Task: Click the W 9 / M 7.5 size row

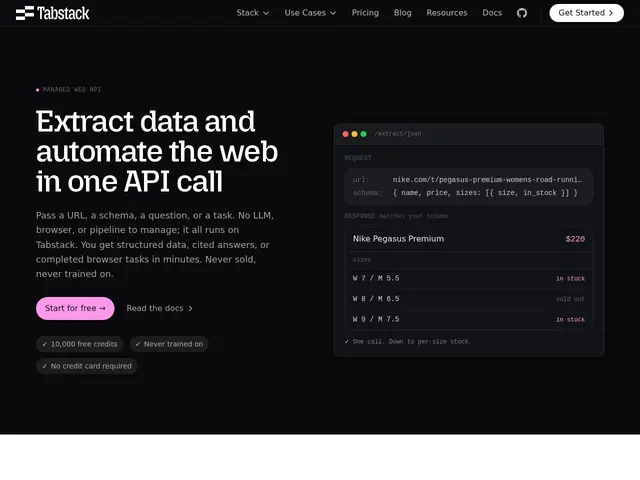Action: click(x=469, y=319)
